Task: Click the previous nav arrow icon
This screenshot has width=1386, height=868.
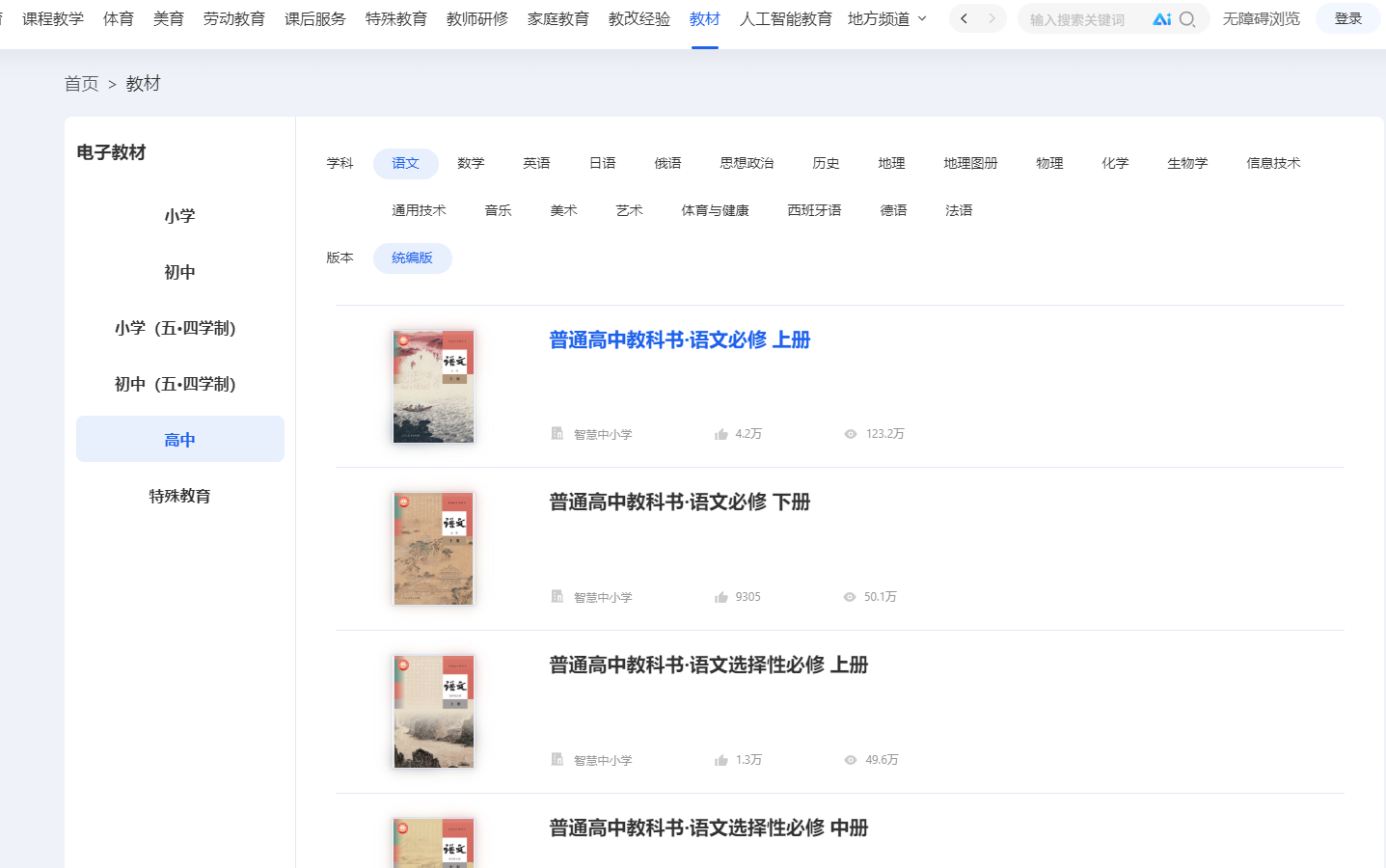Action: (x=964, y=18)
